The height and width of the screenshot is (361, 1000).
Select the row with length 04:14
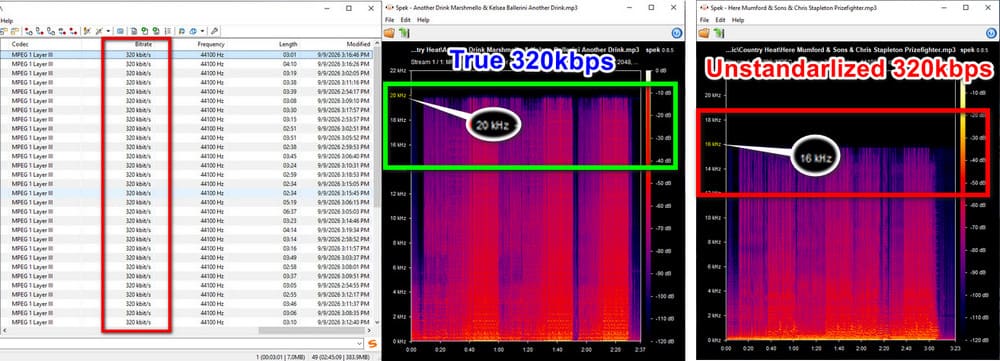click(186, 230)
